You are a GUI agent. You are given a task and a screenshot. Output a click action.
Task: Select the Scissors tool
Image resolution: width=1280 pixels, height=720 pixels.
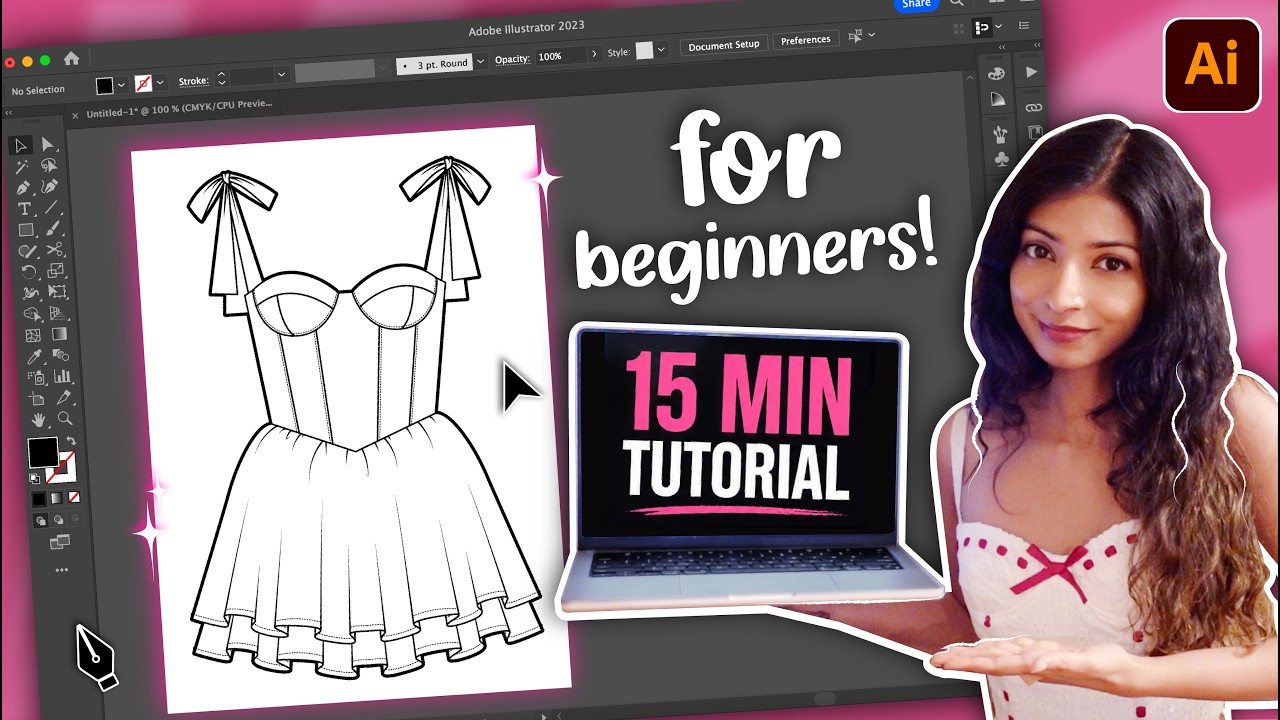click(x=55, y=250)
